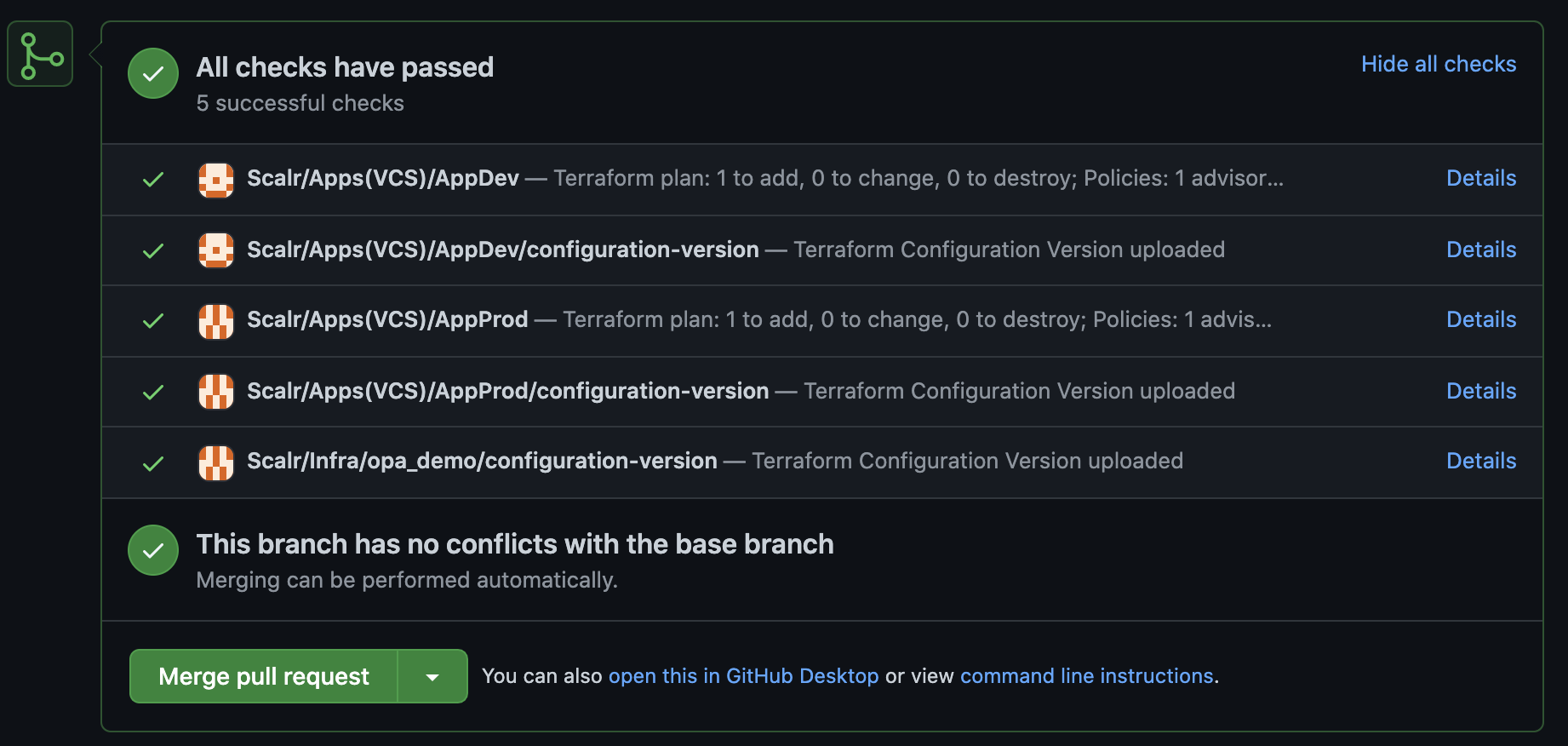Hide all checks

pos(1439,64)
